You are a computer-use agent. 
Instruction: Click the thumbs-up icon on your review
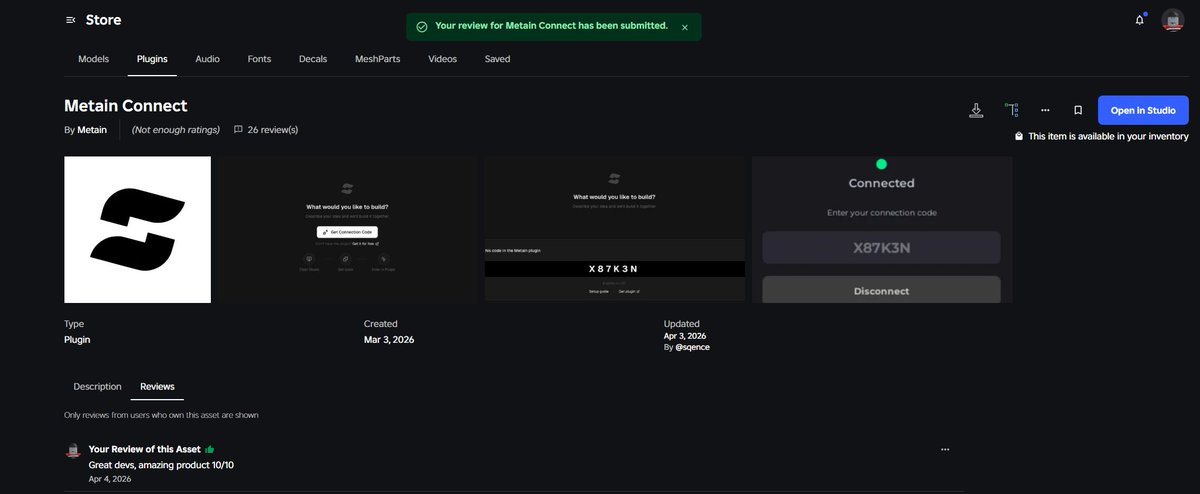click(x=210, y=450)
